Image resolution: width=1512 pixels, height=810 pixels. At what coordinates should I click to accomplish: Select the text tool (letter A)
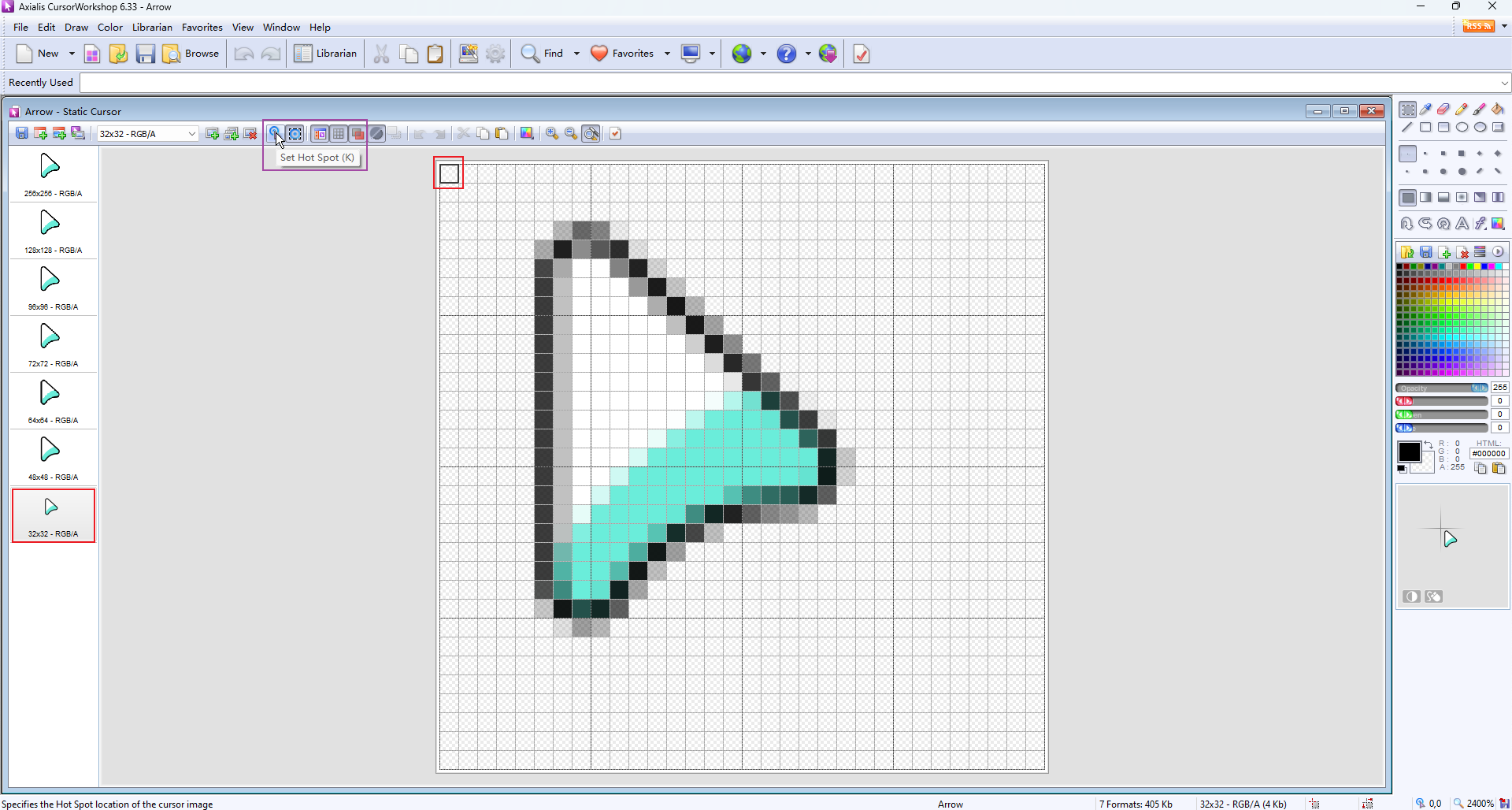point(1462,224)
